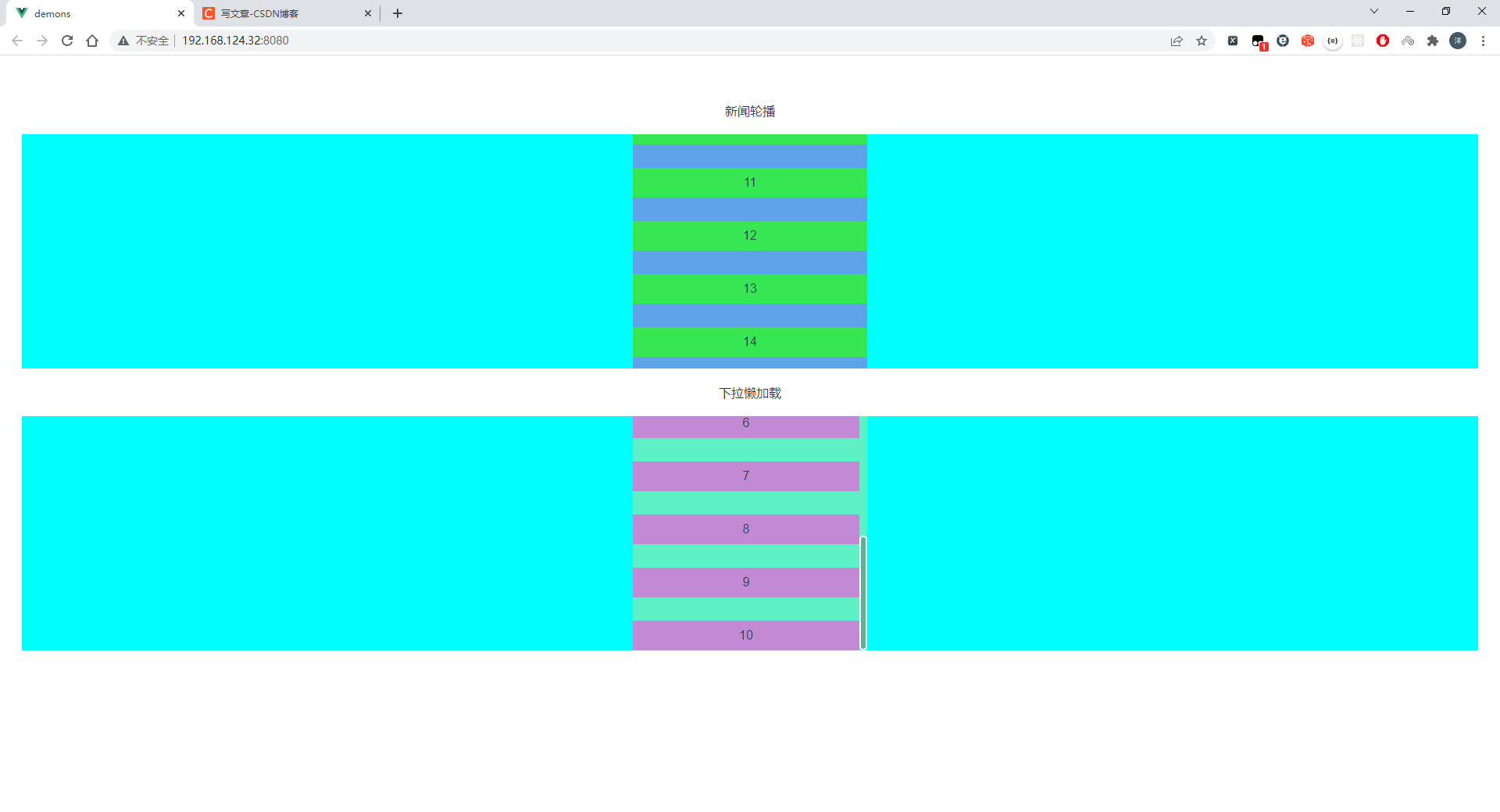Screen dimensions: 1500x812
Task: Click the 新闻轮播 heading
Action: (750, 112)
